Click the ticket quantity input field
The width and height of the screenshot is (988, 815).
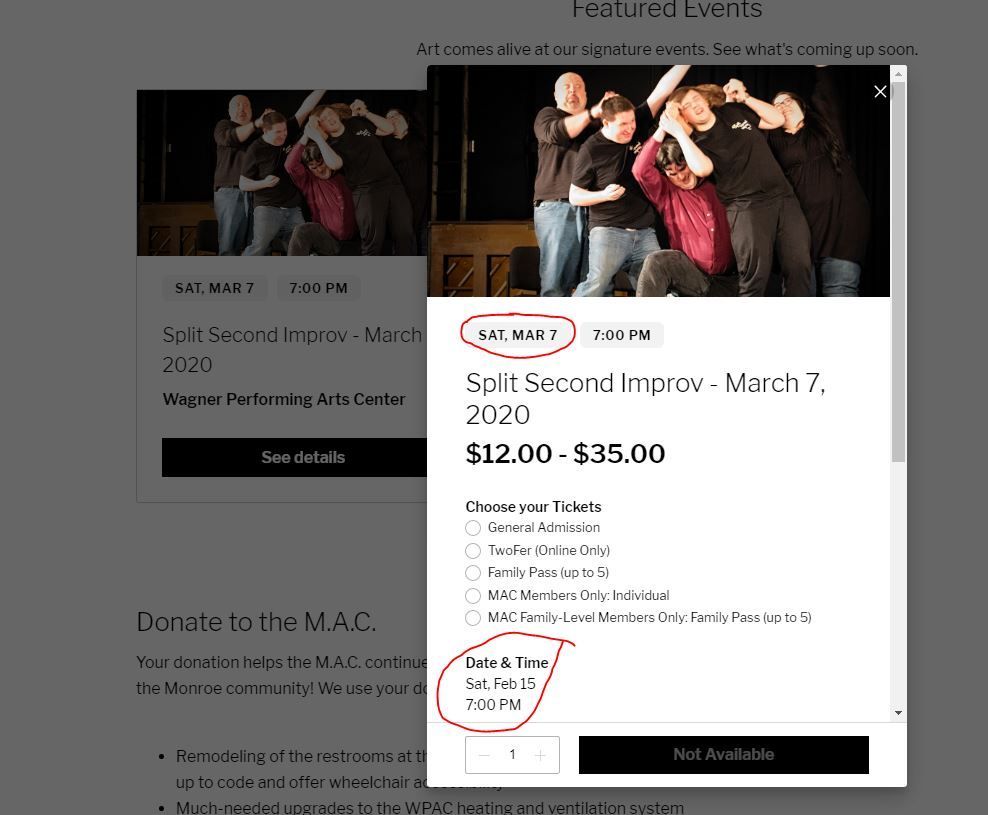512,755
